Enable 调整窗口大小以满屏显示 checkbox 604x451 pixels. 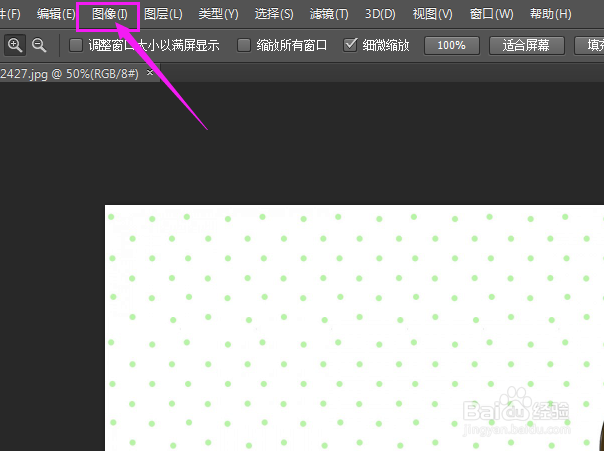pos(76,45)
